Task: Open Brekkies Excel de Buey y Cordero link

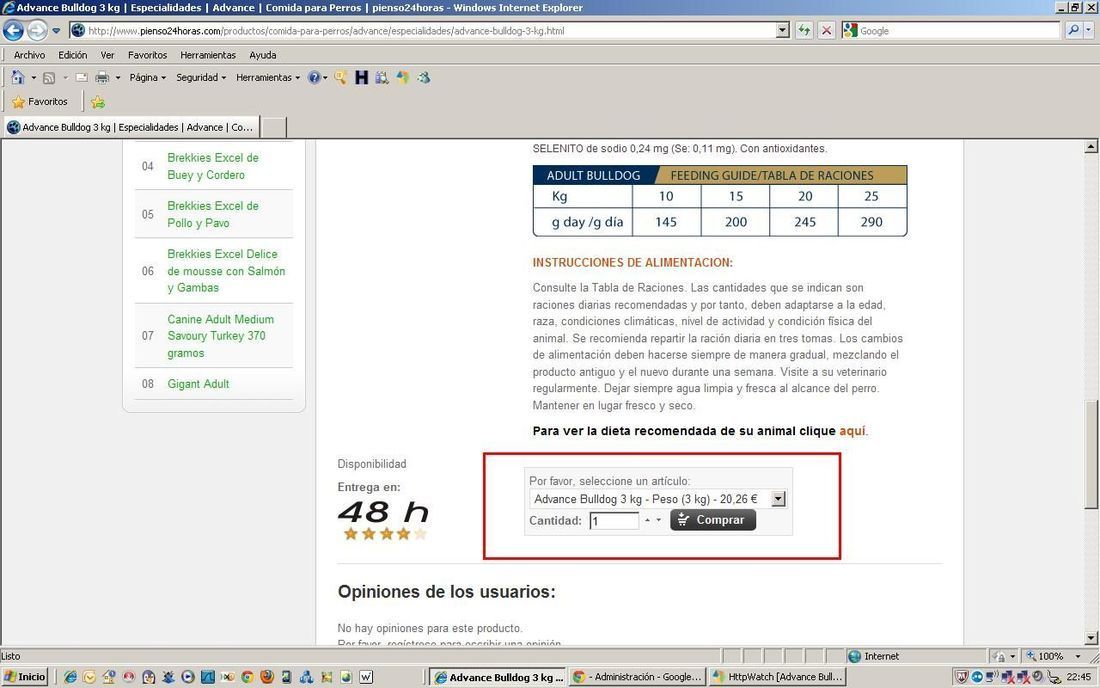Action: click(213, 166)
